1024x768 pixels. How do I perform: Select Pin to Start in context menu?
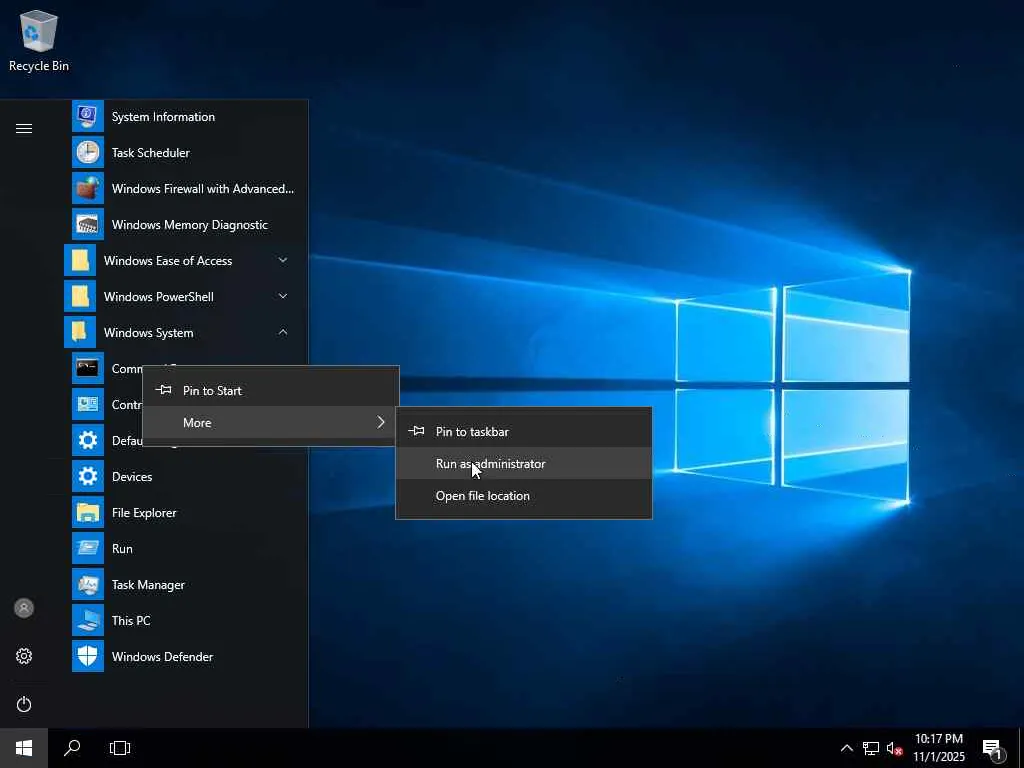coord(212,391)
